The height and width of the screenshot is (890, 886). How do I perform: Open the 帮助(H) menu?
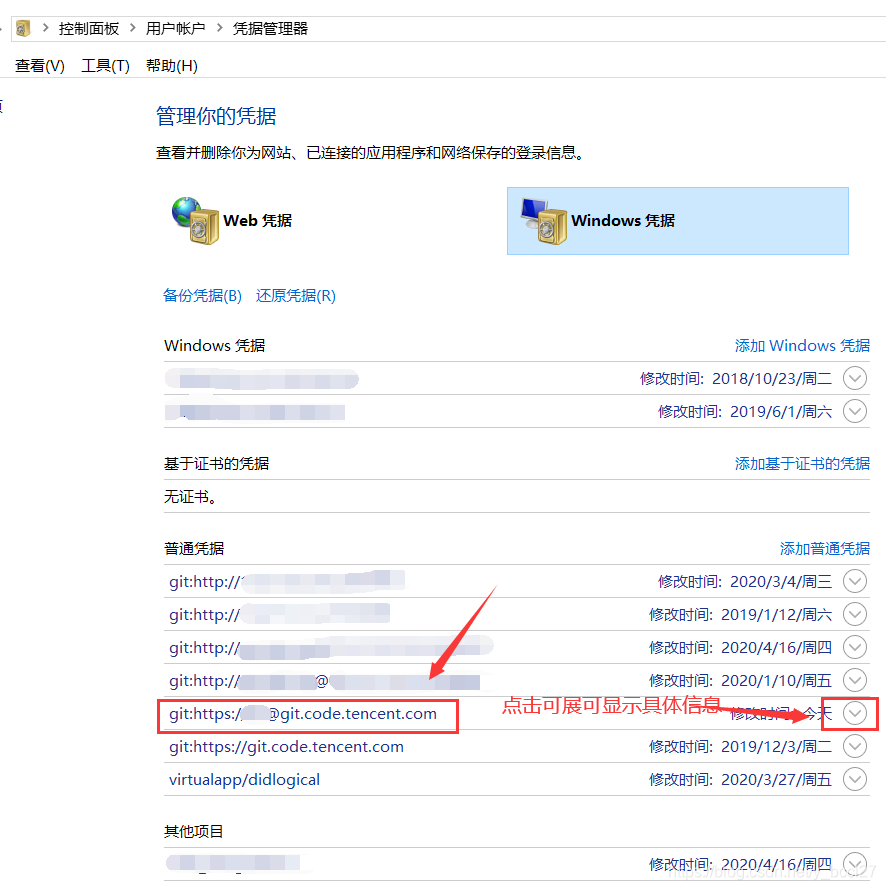click(x=171, y=65)
